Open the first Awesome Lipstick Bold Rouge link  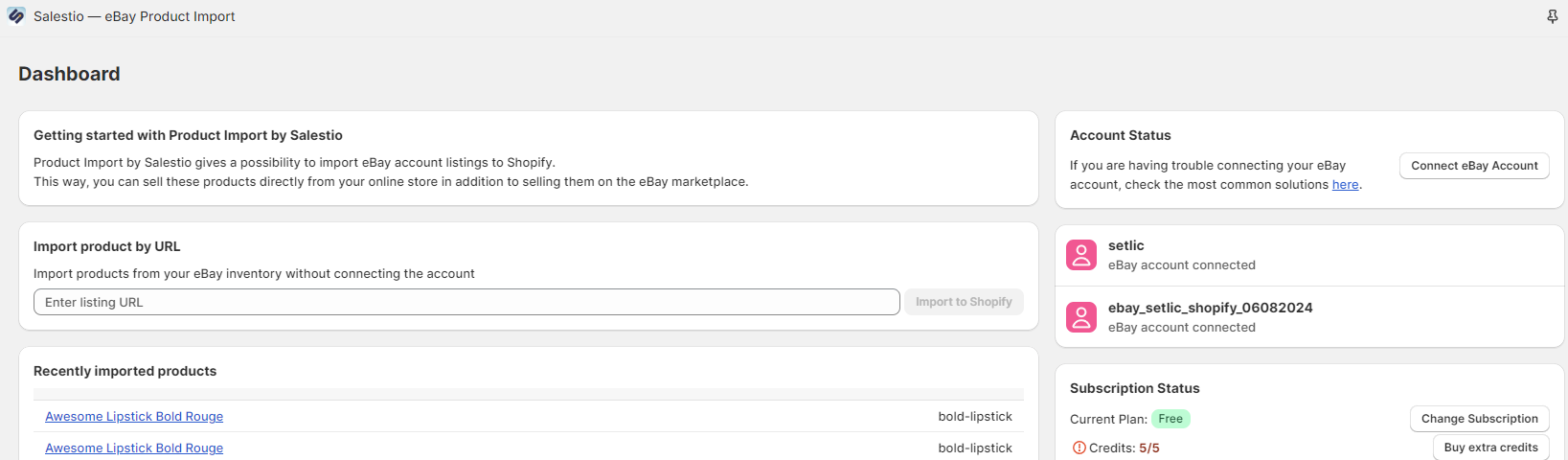tap(134, 417)
